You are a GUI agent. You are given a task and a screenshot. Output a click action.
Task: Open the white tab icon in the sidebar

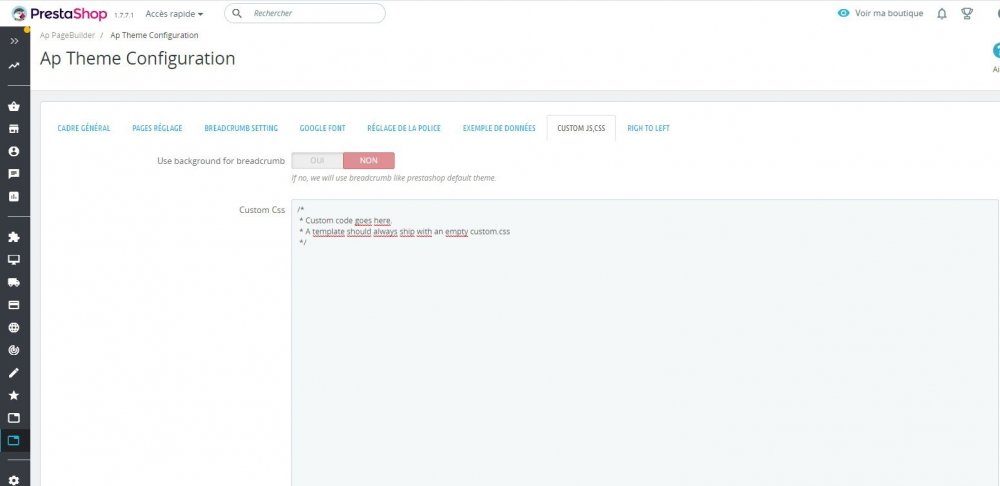pyautogui.click(x=14, y=418)
